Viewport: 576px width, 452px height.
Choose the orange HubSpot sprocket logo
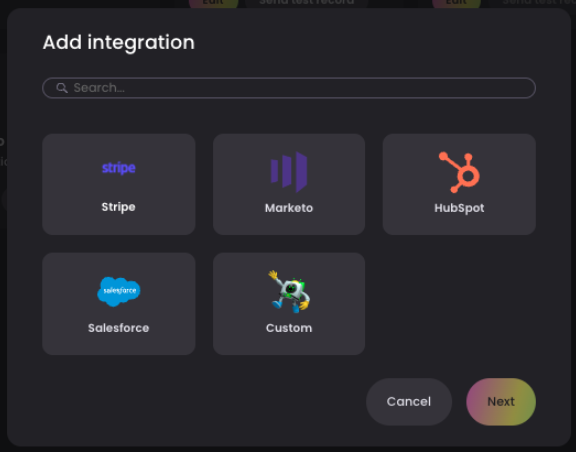[459, 172]
